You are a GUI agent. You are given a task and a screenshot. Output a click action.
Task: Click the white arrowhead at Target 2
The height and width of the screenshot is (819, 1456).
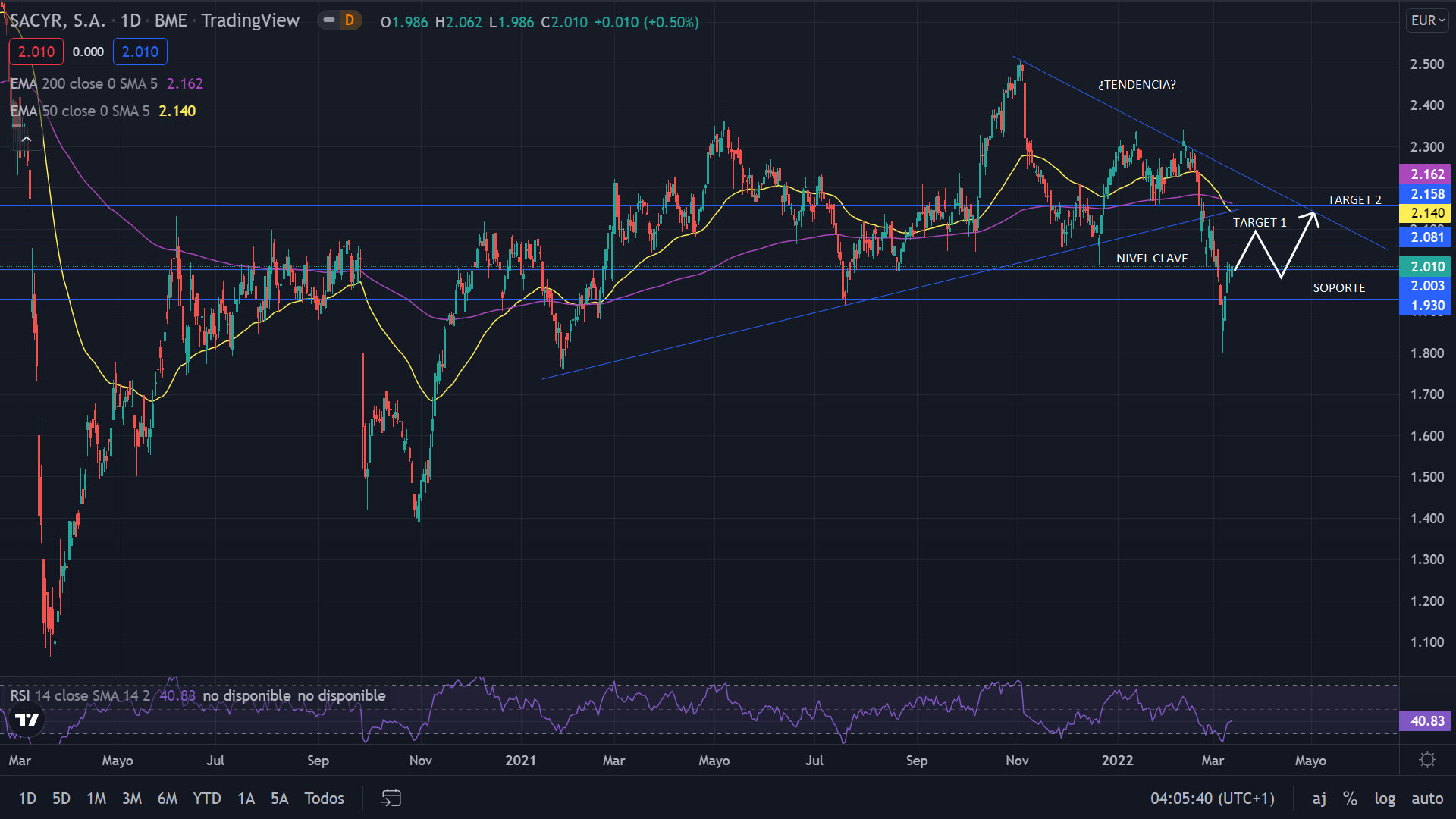1312,217
